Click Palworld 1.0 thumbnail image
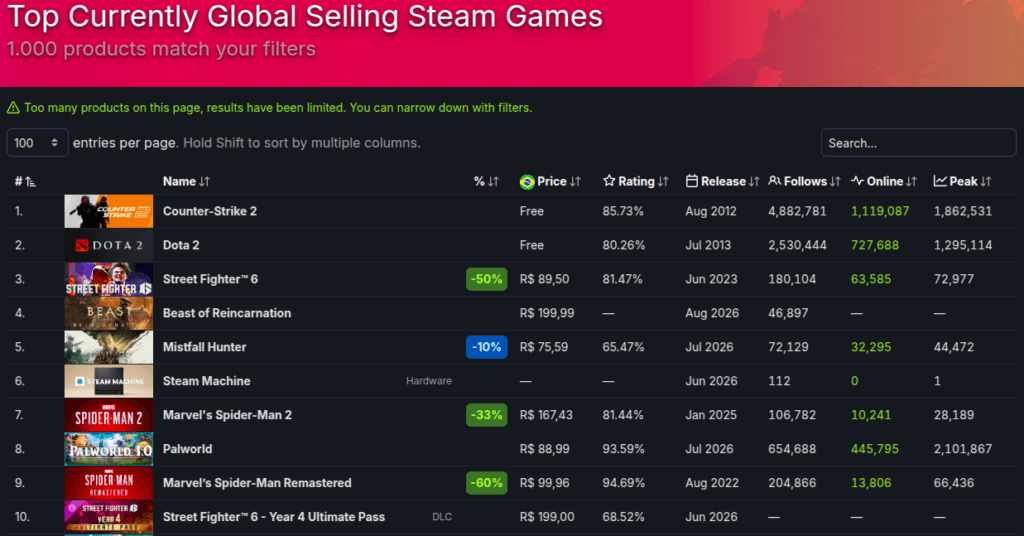 [108, 449]
